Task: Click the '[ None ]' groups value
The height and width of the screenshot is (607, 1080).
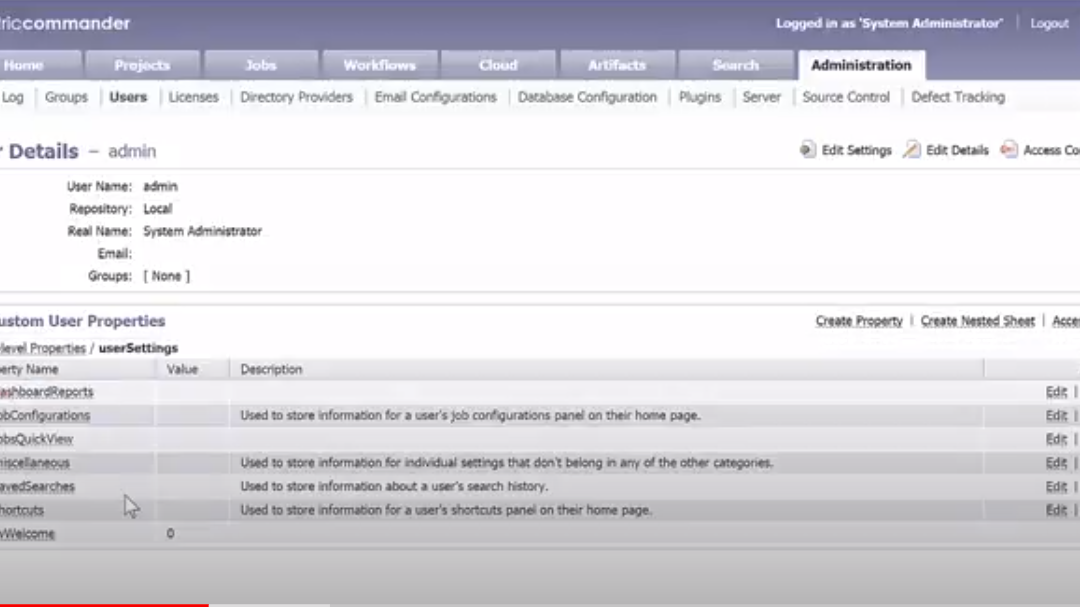Action: (167, 276)
